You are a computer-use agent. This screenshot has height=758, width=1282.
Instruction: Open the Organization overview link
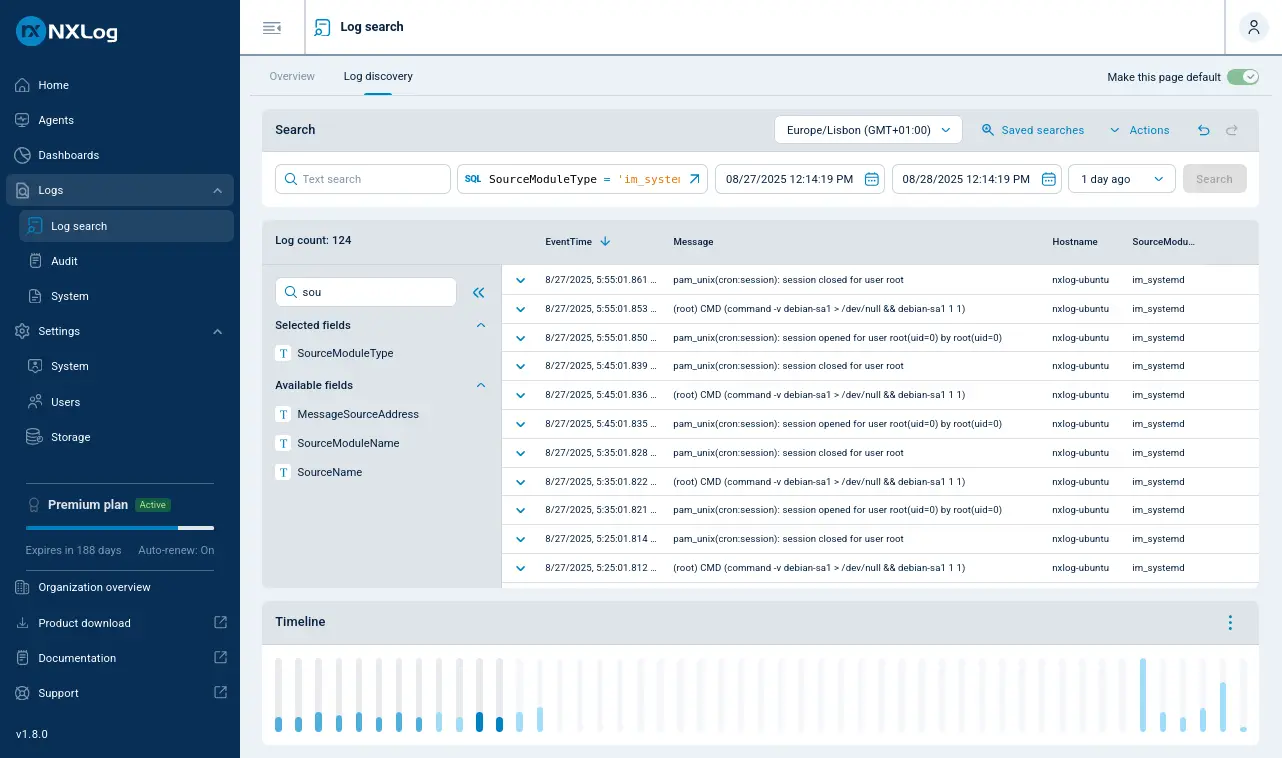(94, 587)
